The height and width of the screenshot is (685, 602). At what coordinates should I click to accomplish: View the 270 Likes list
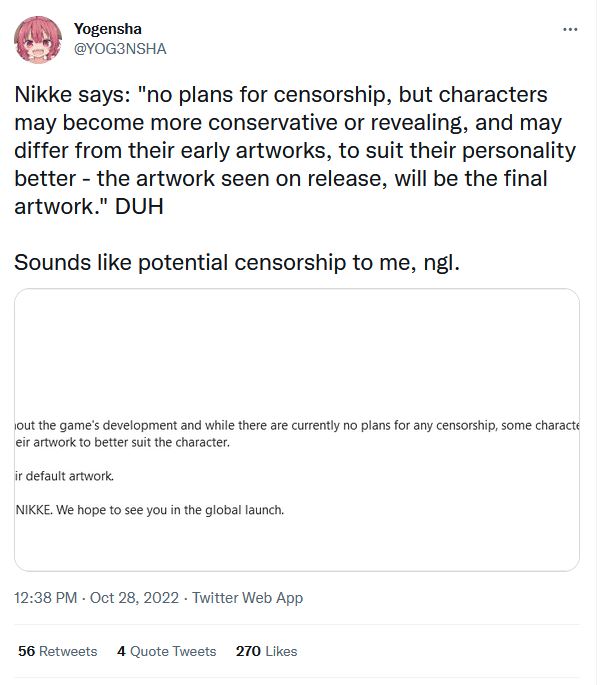click(x=266, y=651)
